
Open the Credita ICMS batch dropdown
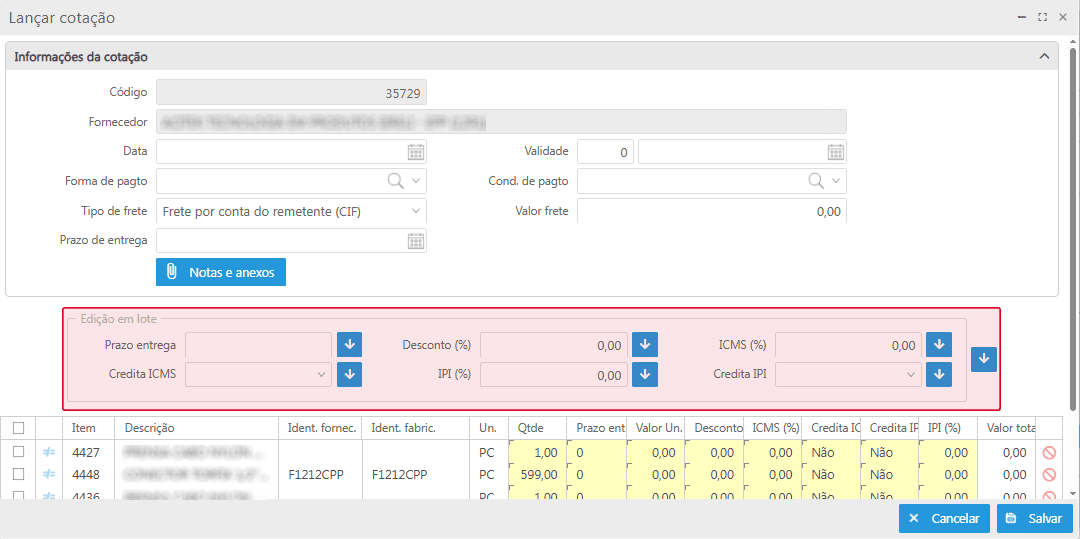click(322, 374)
